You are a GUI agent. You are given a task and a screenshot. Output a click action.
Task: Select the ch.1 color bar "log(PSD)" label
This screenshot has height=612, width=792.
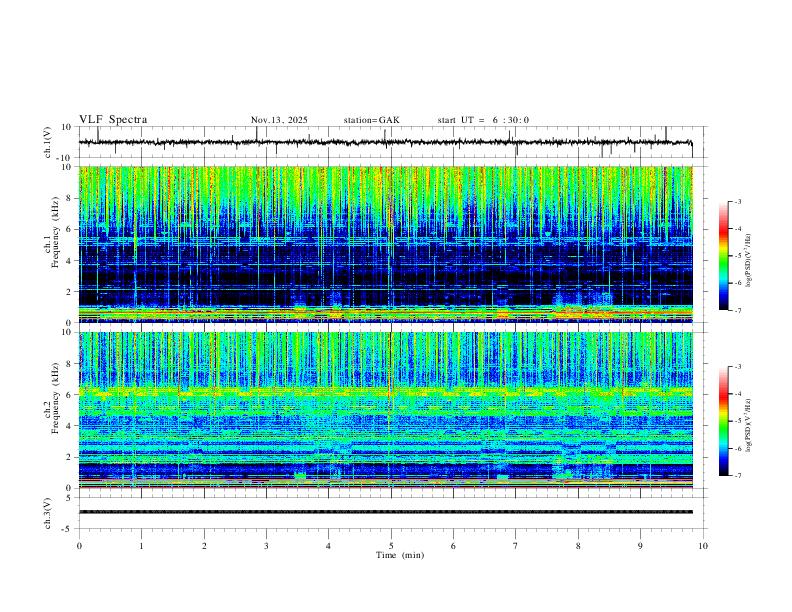748,261
